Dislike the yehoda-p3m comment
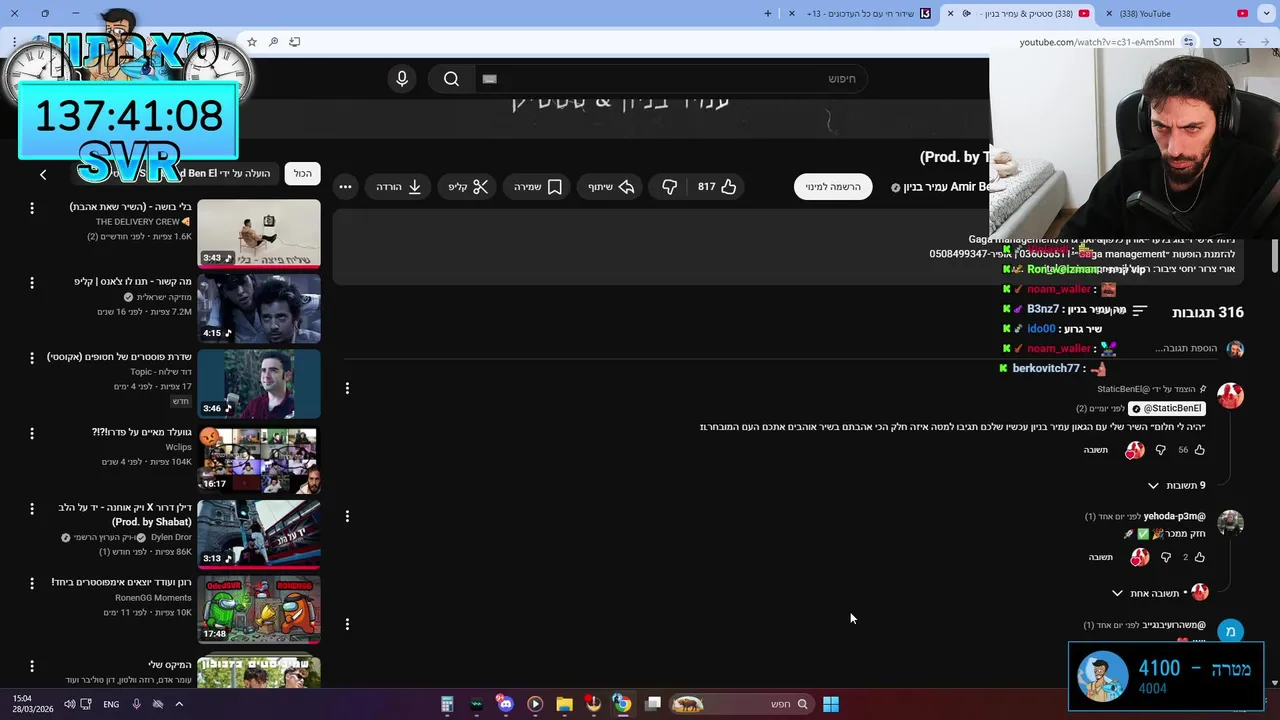This screenshot has height=720, width=1280. 1165,557
